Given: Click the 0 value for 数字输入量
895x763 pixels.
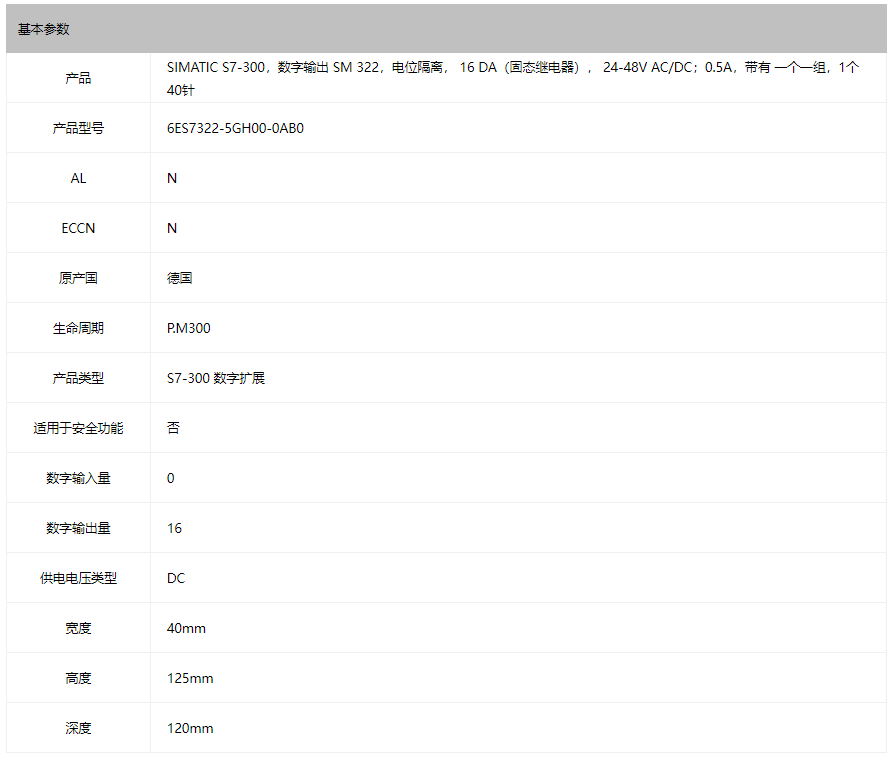Looking at the screenshot, I should [171, 478].
